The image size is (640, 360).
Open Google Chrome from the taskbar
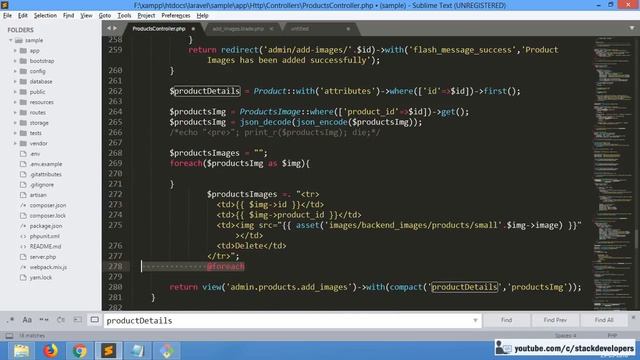[80, 351]
